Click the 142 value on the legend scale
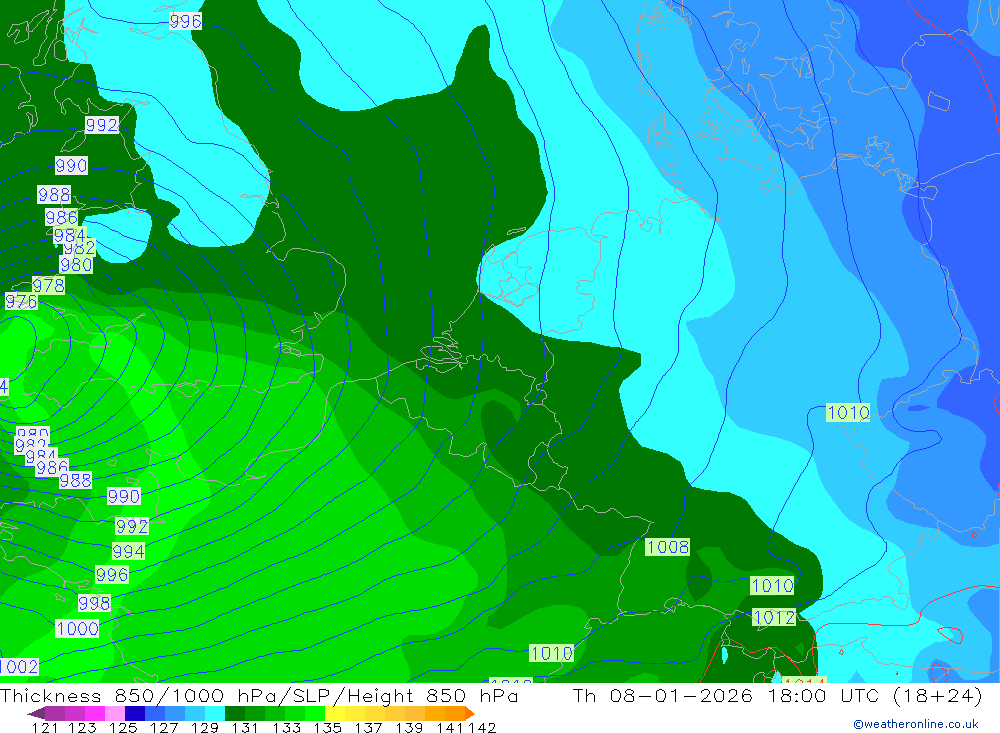This screenshot has height=733, width=1000. 482,728
